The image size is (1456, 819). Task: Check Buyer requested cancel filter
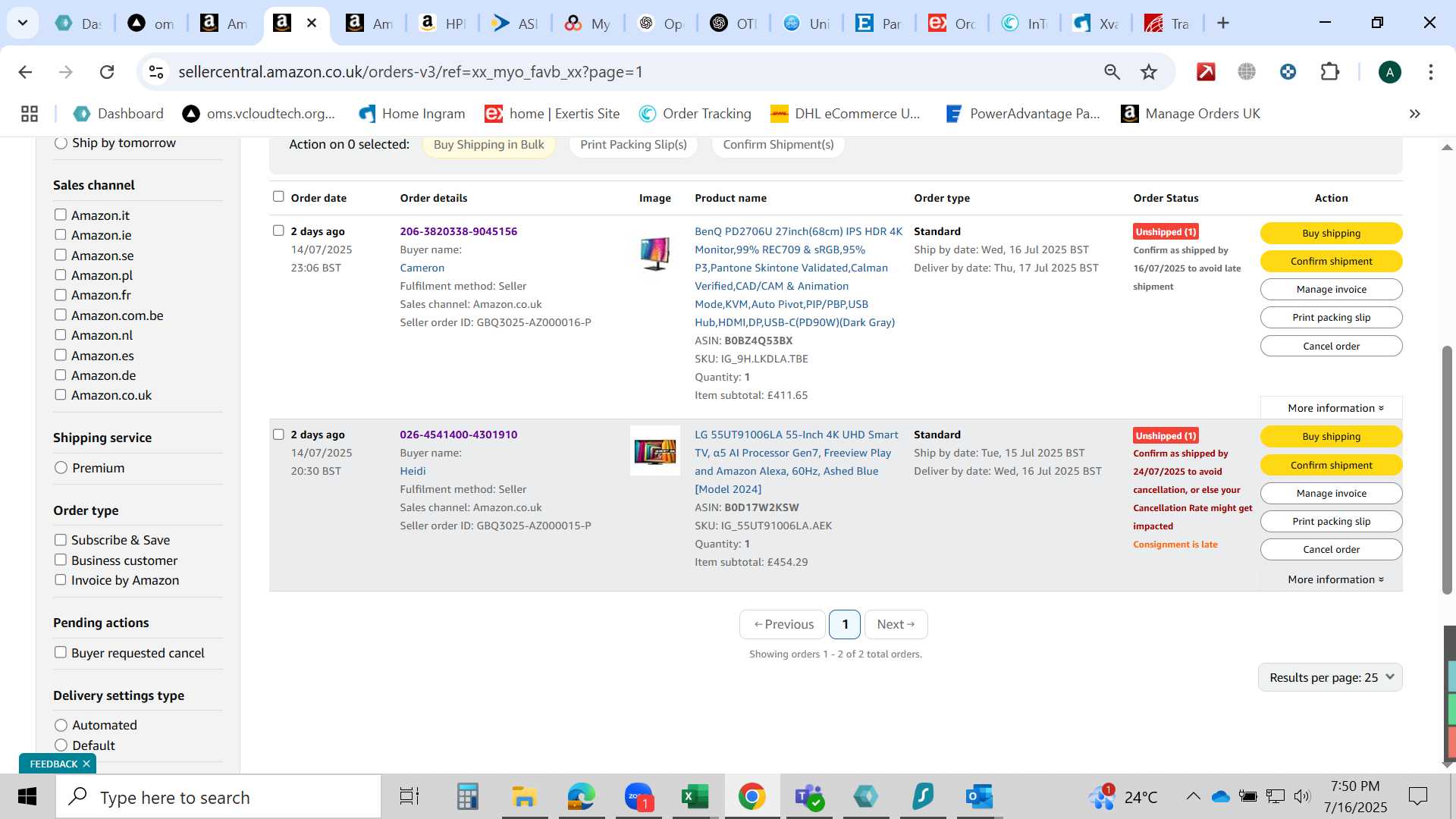coord(61,653)
